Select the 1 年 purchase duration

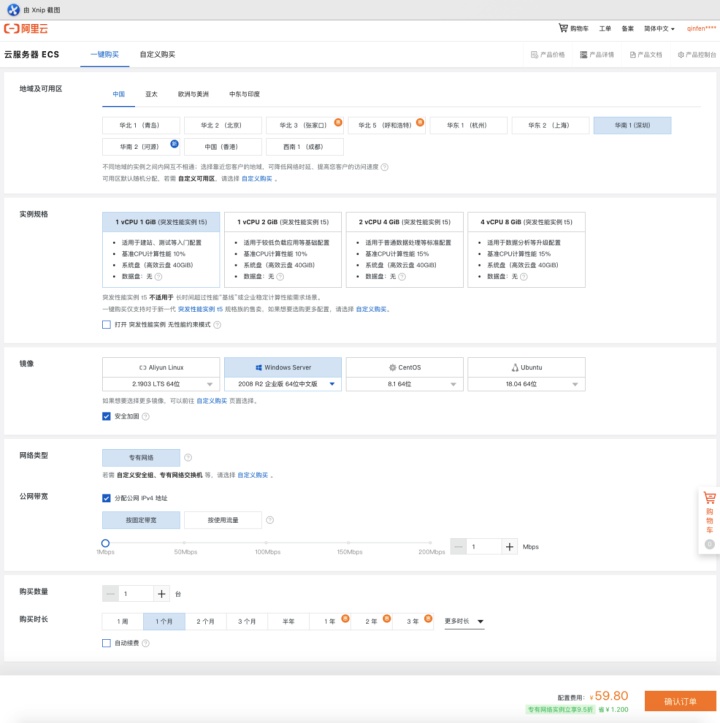tap(330, 622)
